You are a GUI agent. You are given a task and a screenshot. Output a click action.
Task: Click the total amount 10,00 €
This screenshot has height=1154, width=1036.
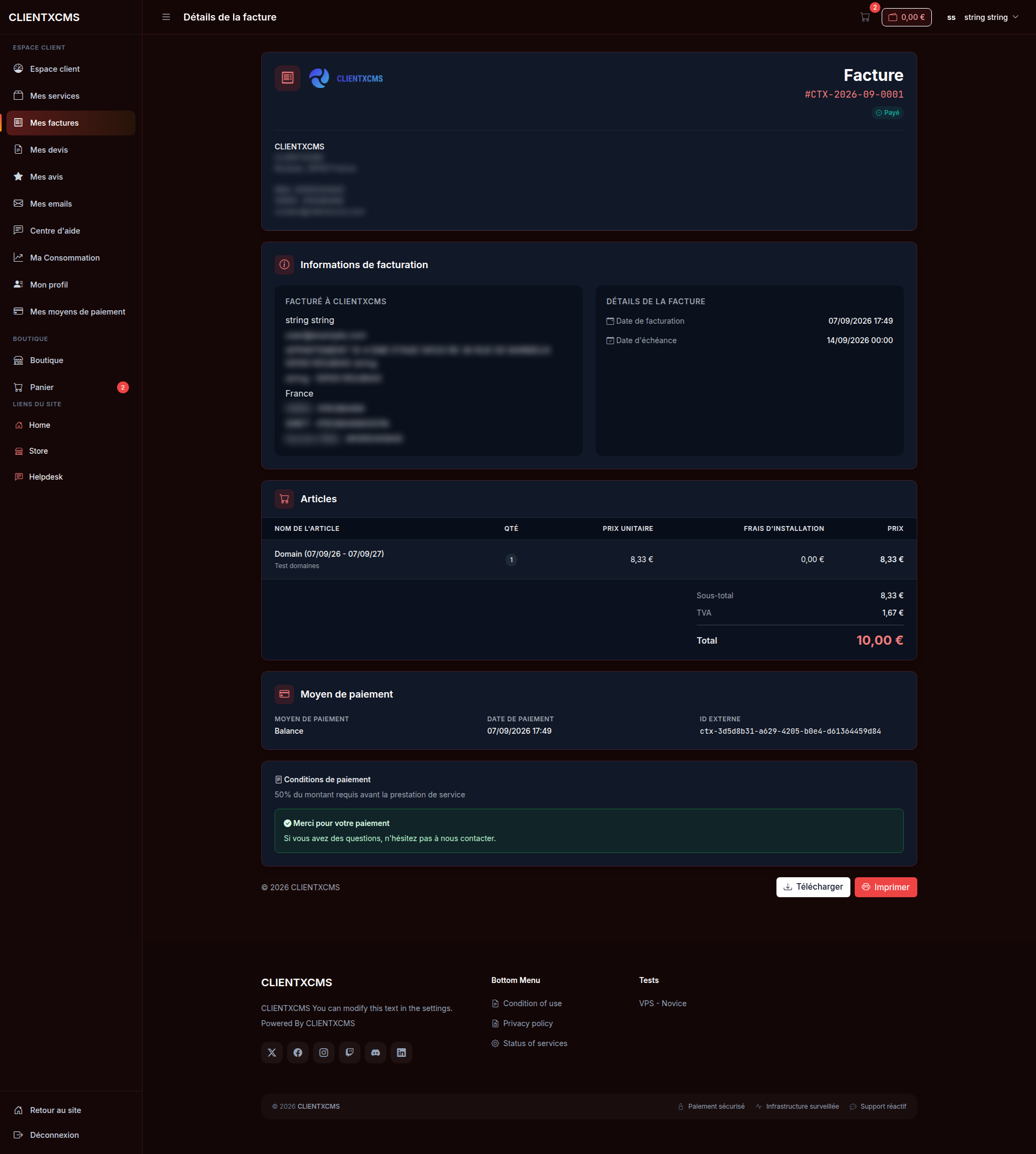[880, 640]
